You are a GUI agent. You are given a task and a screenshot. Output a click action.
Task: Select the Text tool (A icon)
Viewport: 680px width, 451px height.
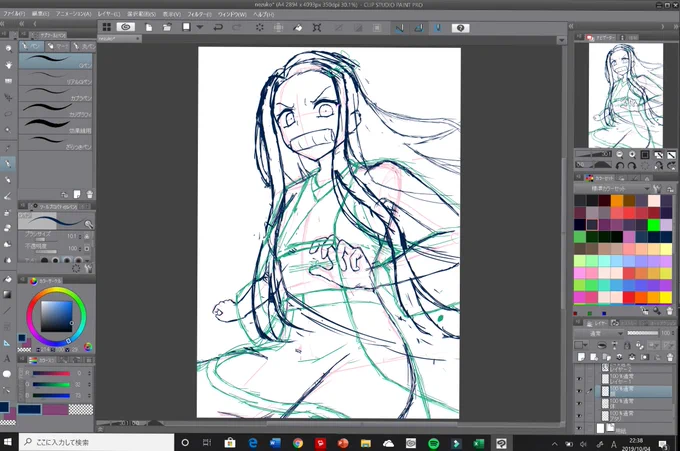(7, 359)
